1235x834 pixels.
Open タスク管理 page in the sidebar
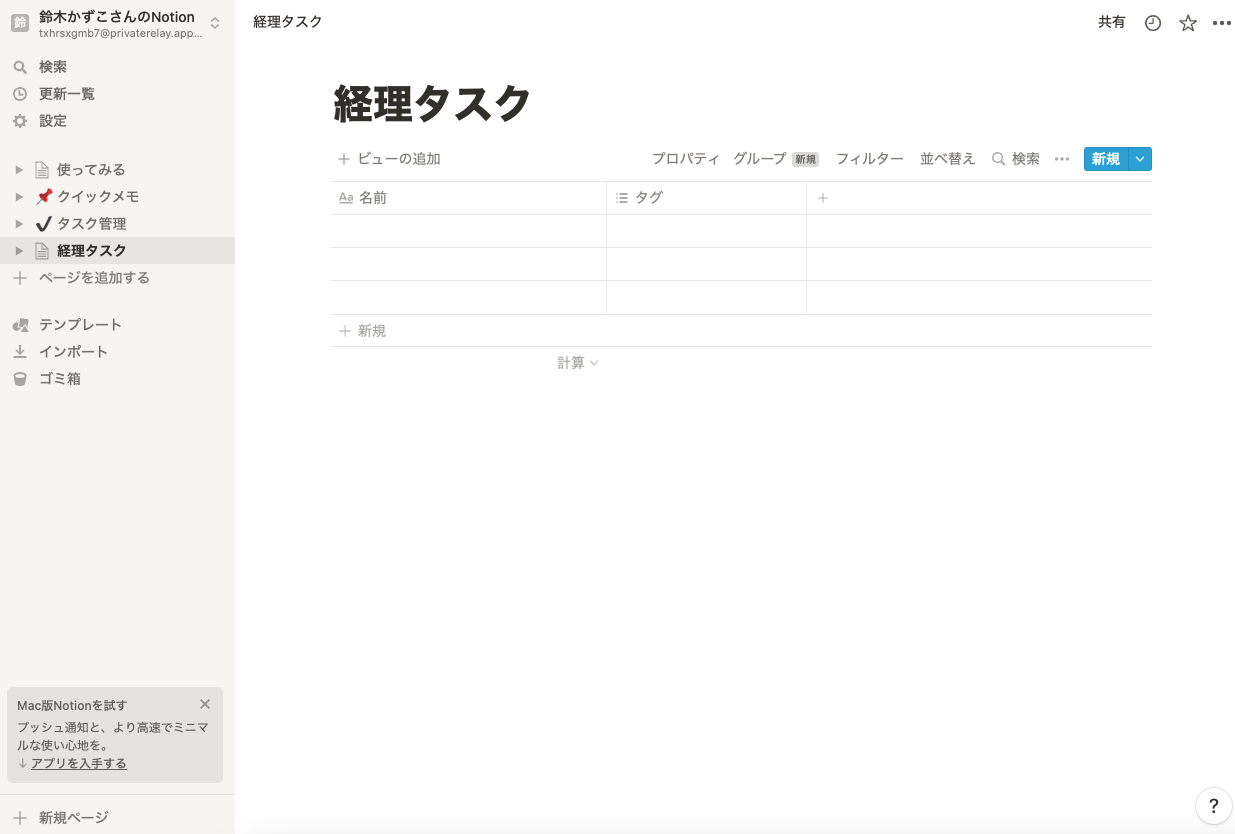(92, 224)
